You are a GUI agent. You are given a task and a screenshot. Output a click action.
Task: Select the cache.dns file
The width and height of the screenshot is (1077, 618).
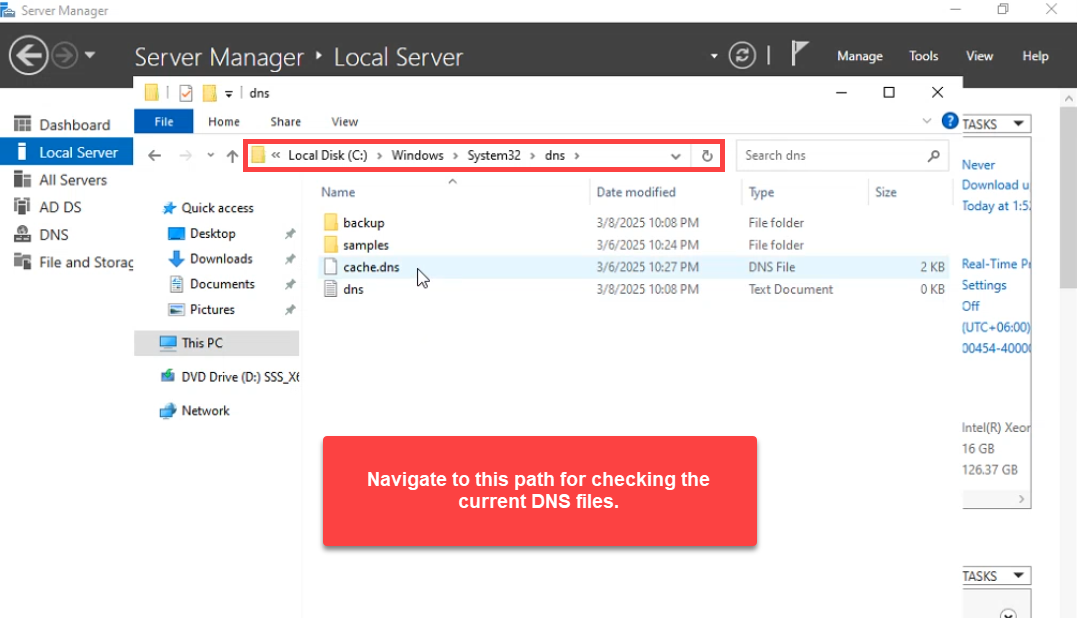tap(371, 267)
